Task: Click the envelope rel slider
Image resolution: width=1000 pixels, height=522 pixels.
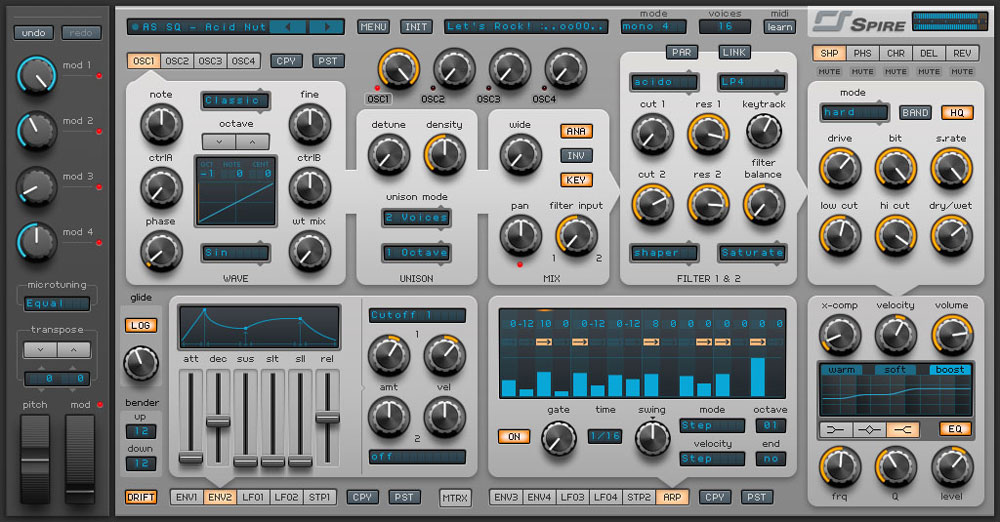Action: point(327,418)
